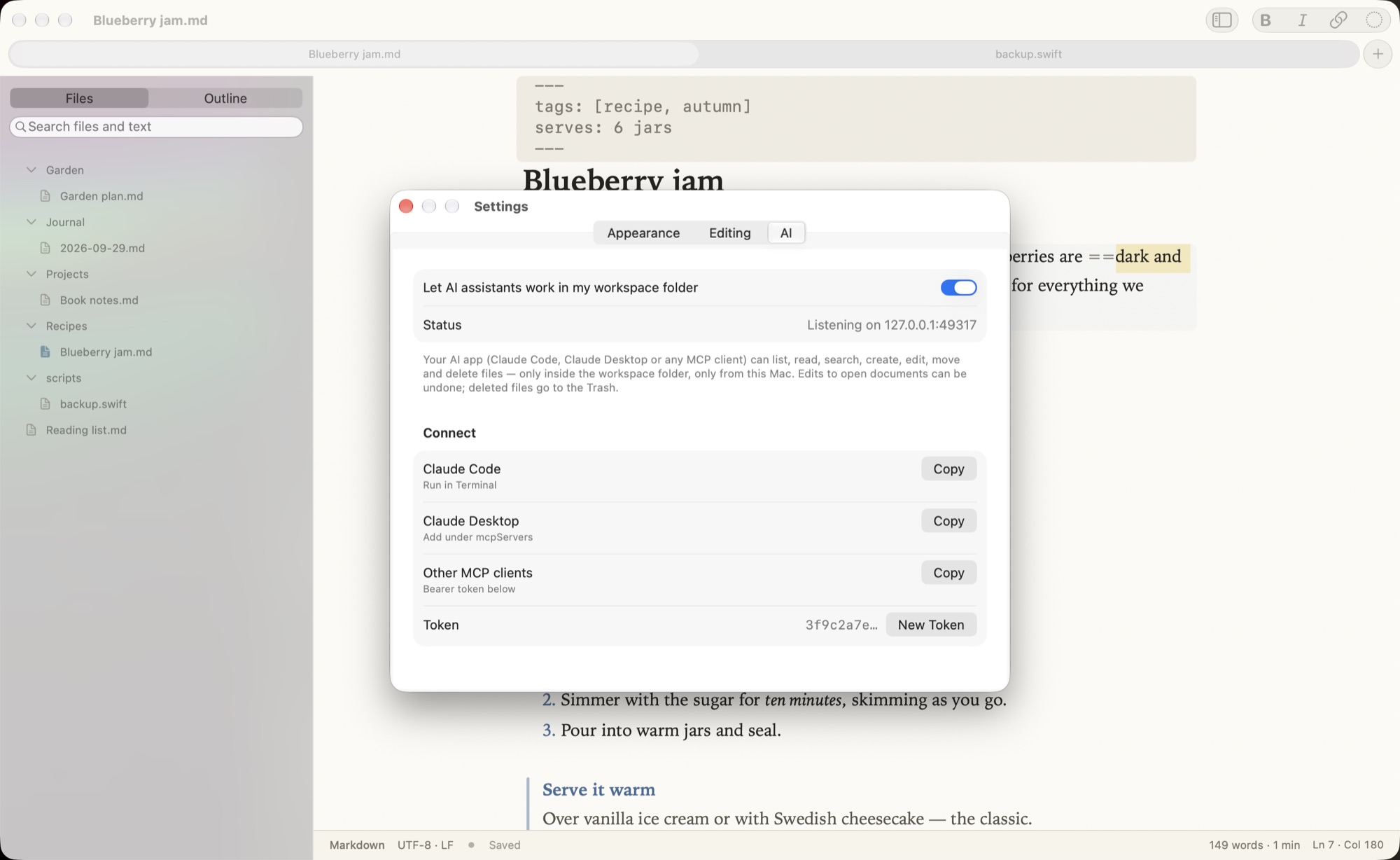Click the Serve it warm heading

click(598, 790)
